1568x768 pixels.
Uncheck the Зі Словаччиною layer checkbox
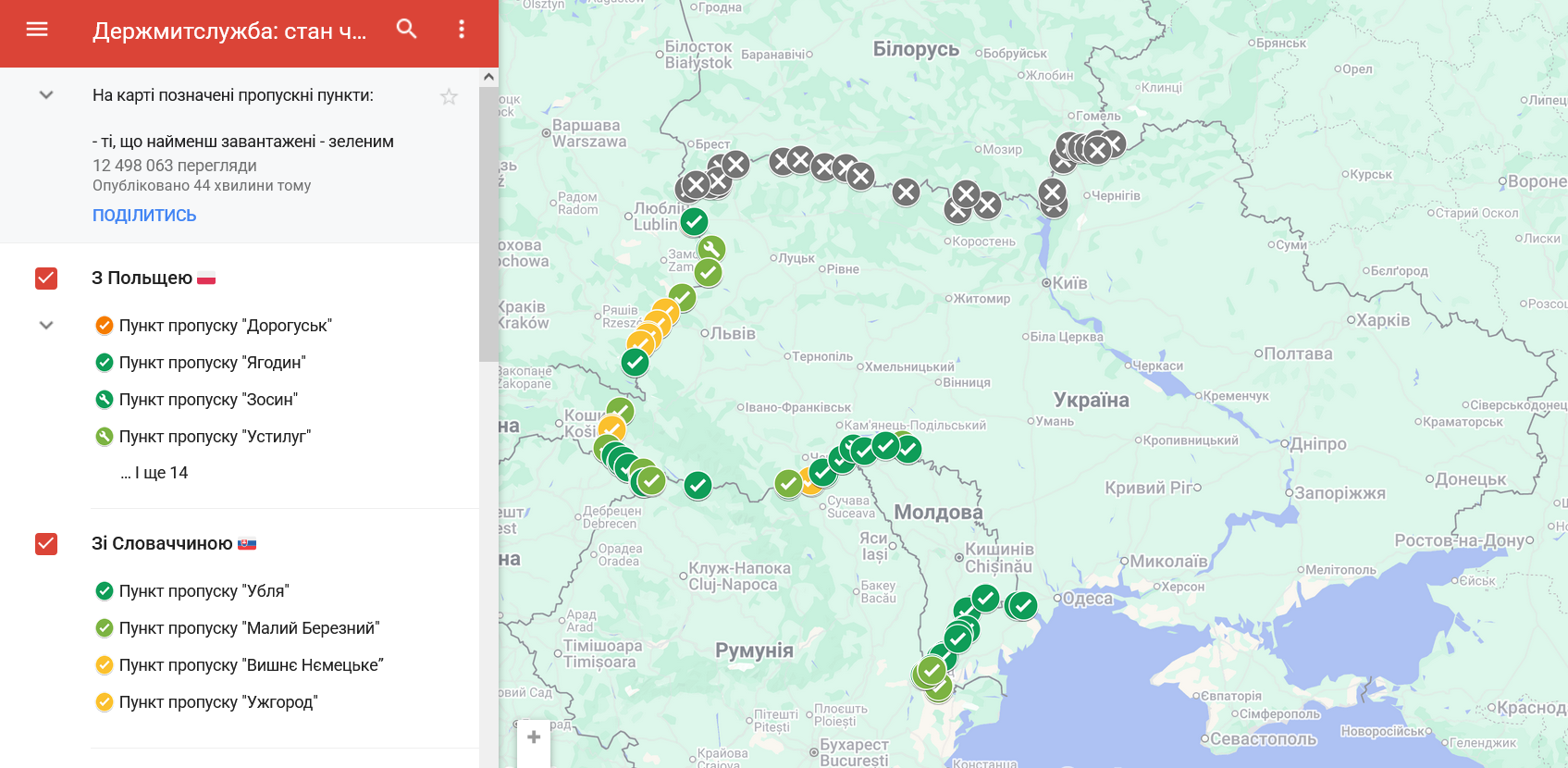click(x=46, y=544)
